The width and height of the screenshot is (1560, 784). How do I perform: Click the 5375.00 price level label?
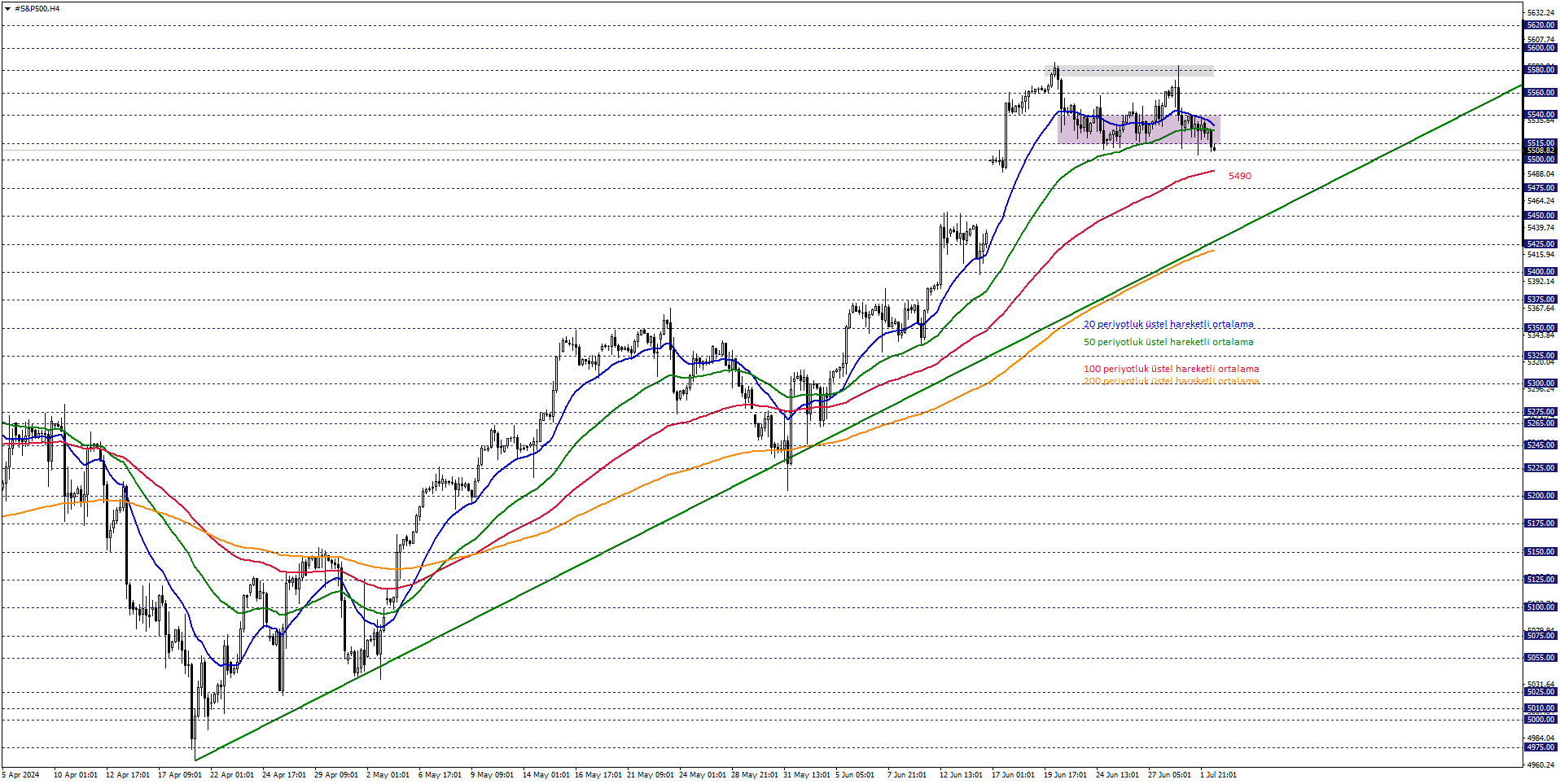[x=1540, y=300]
